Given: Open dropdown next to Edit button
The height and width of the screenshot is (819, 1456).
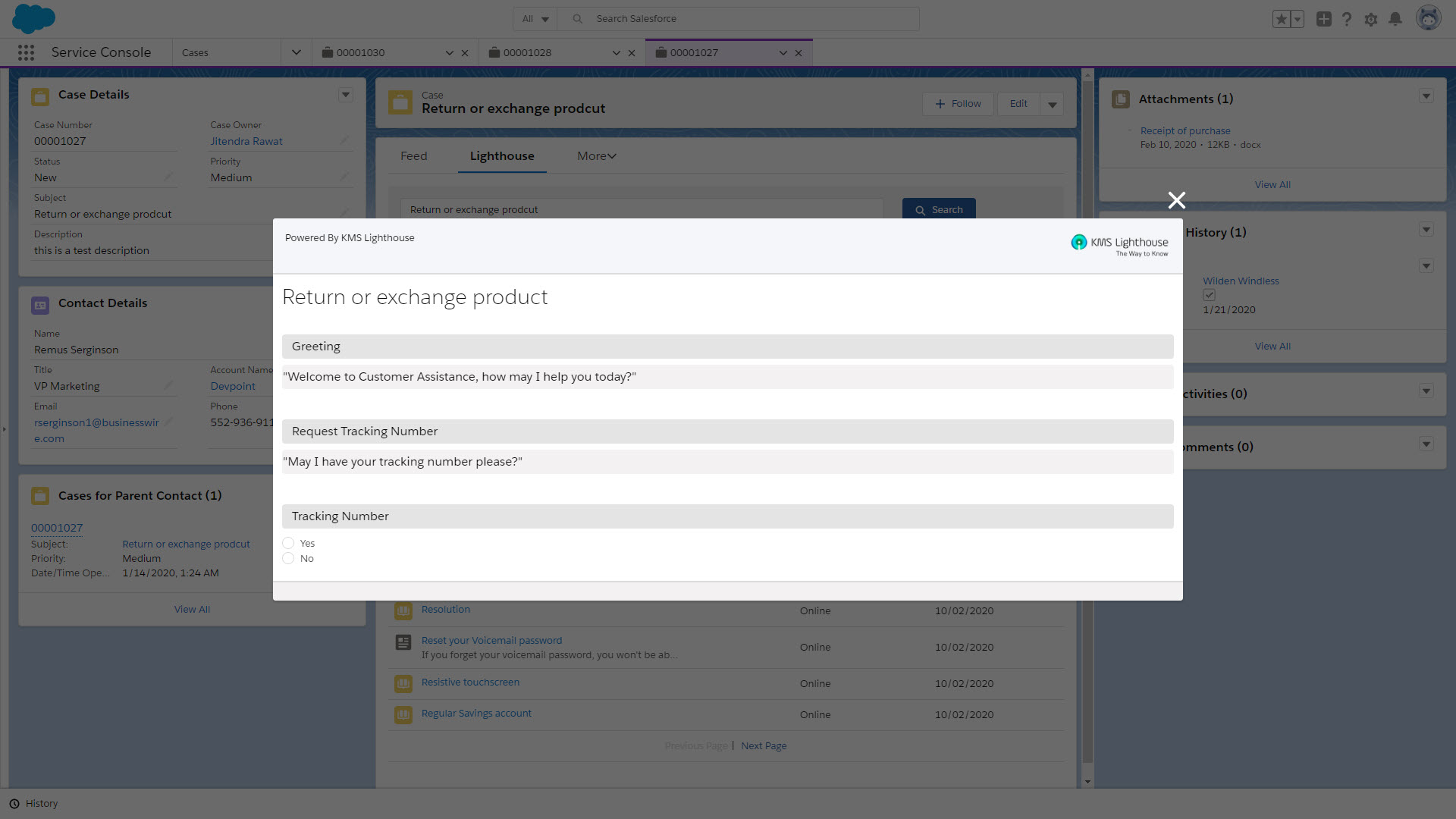Looking at the screenshot, I should click(1052, 105).
